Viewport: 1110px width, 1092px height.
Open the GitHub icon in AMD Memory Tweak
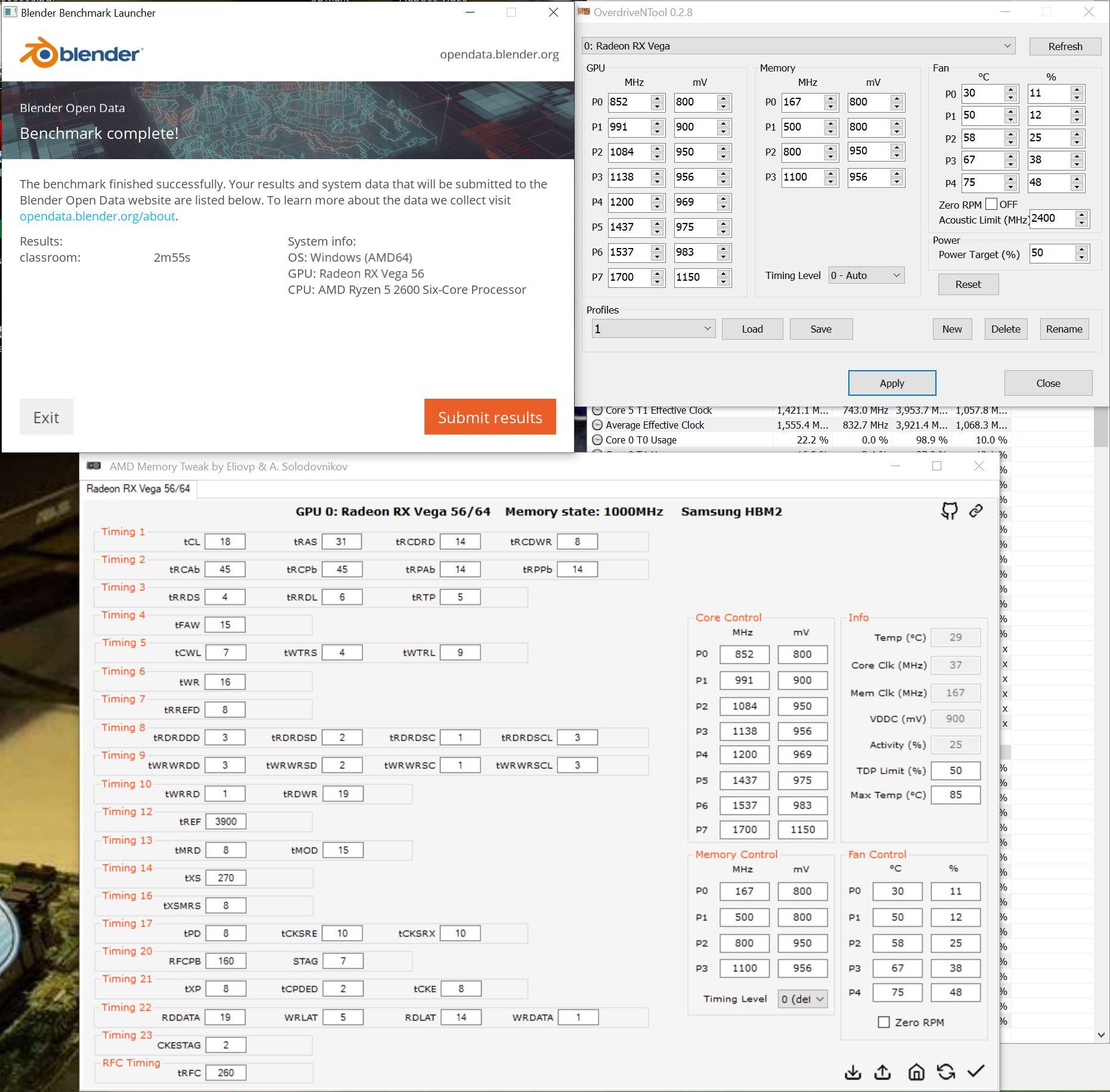[950, 511]
